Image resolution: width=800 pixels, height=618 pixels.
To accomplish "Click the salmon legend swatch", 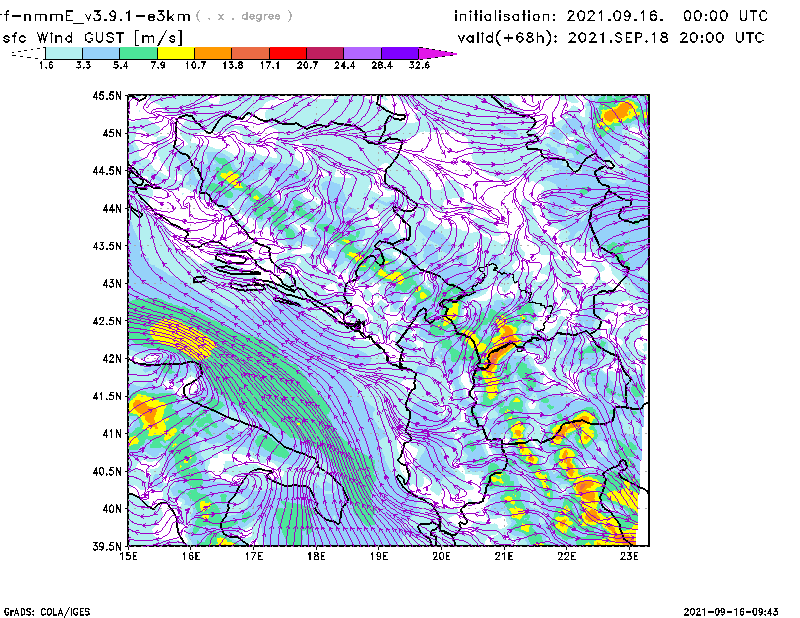I will click(251, 53).
